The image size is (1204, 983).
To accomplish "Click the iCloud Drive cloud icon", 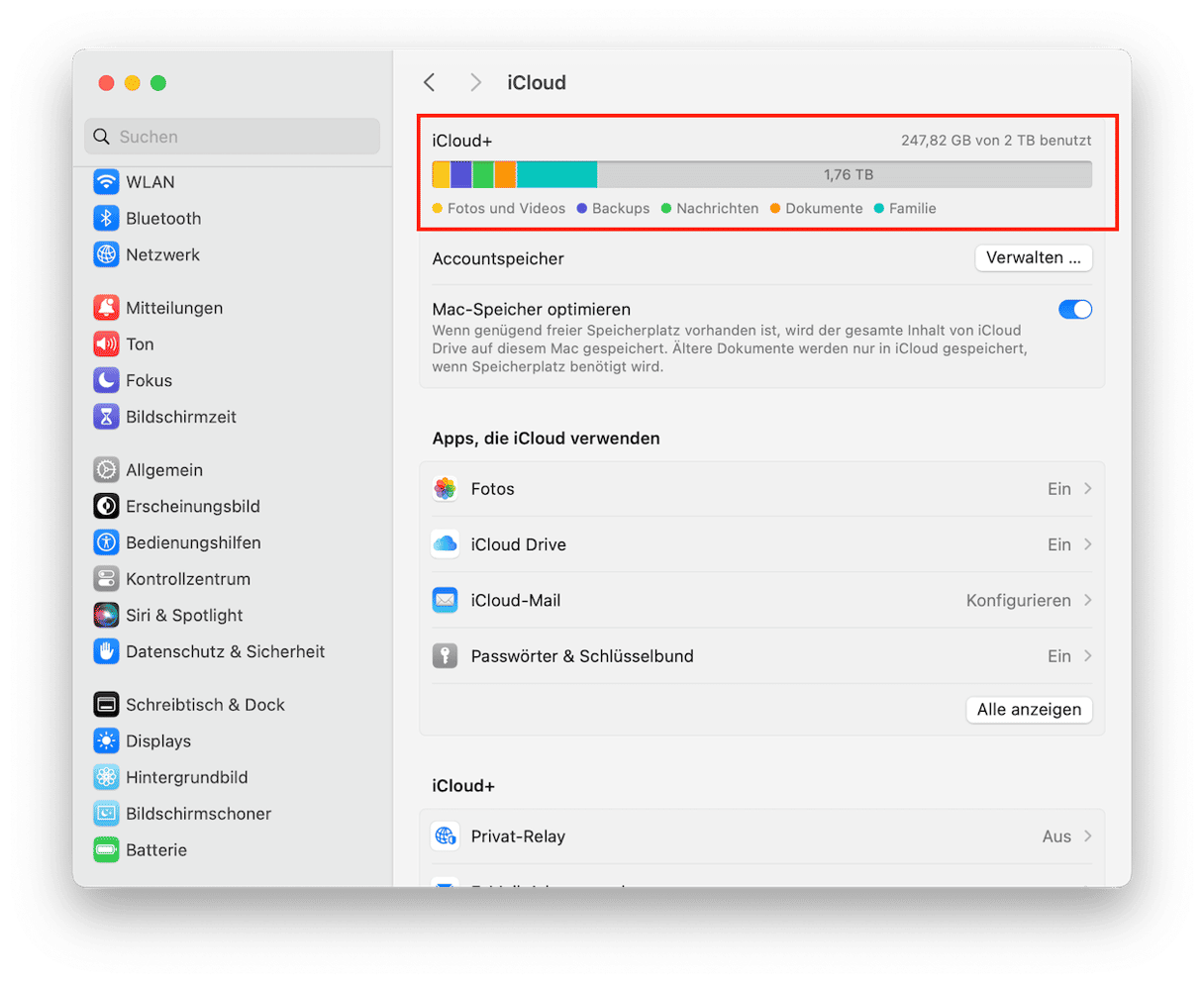I will tap(446, 544).
